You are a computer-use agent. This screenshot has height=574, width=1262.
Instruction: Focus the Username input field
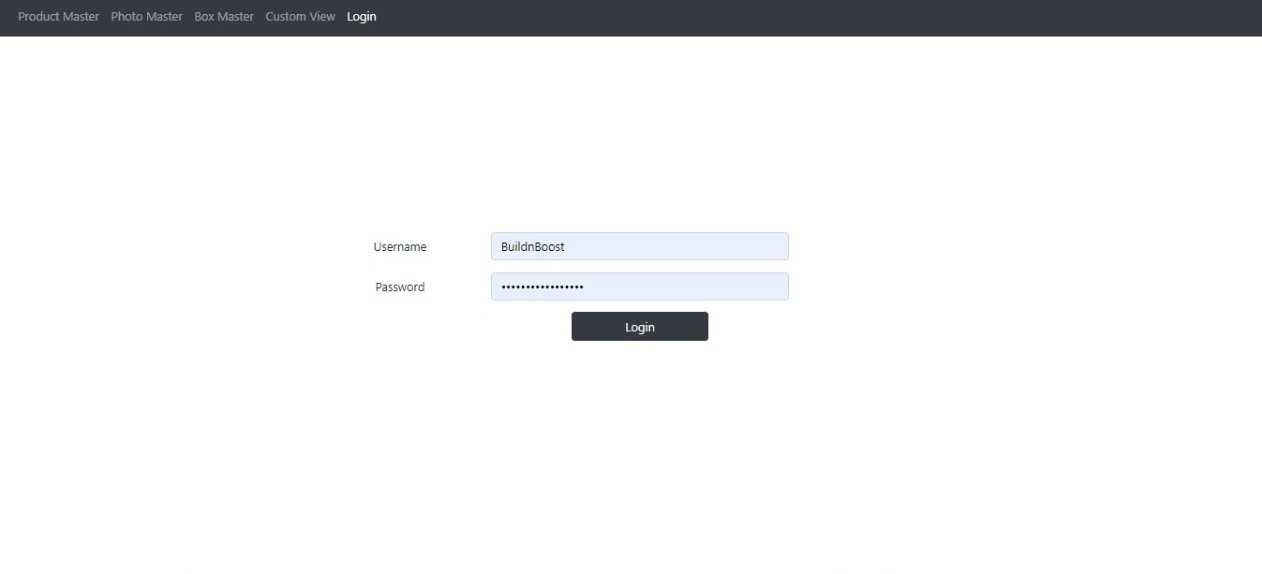[x=640, y=246]
